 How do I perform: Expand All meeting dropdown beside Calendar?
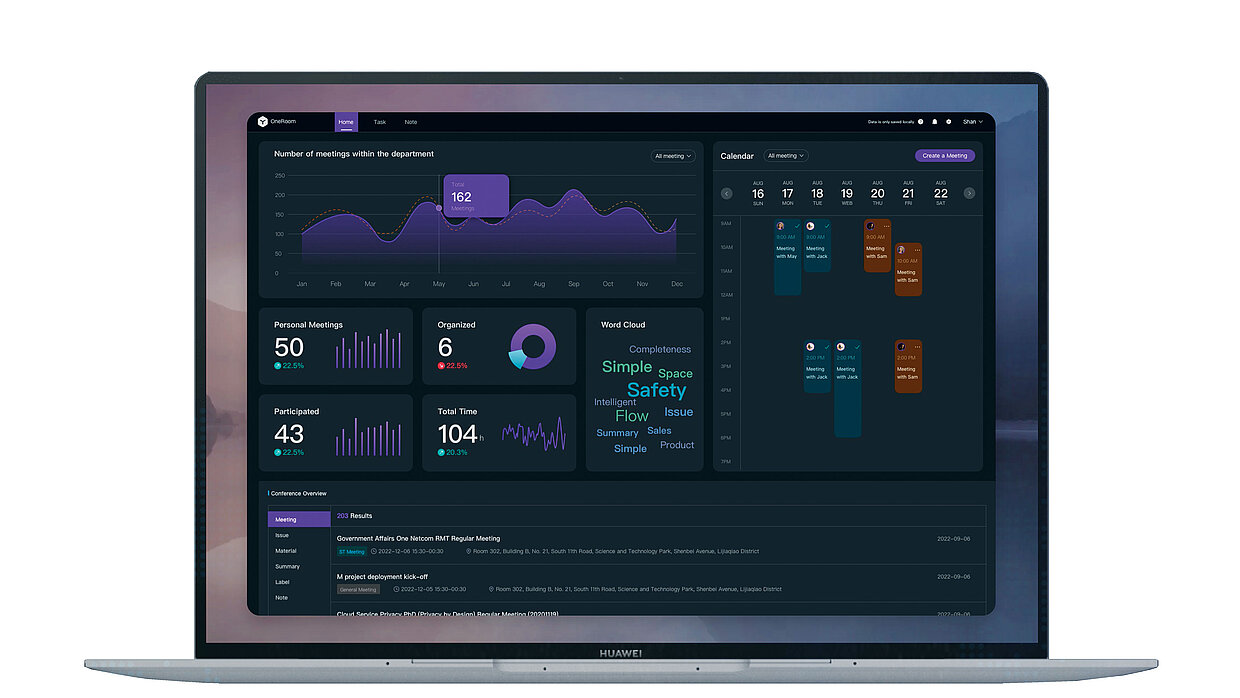tap(786, 156)
